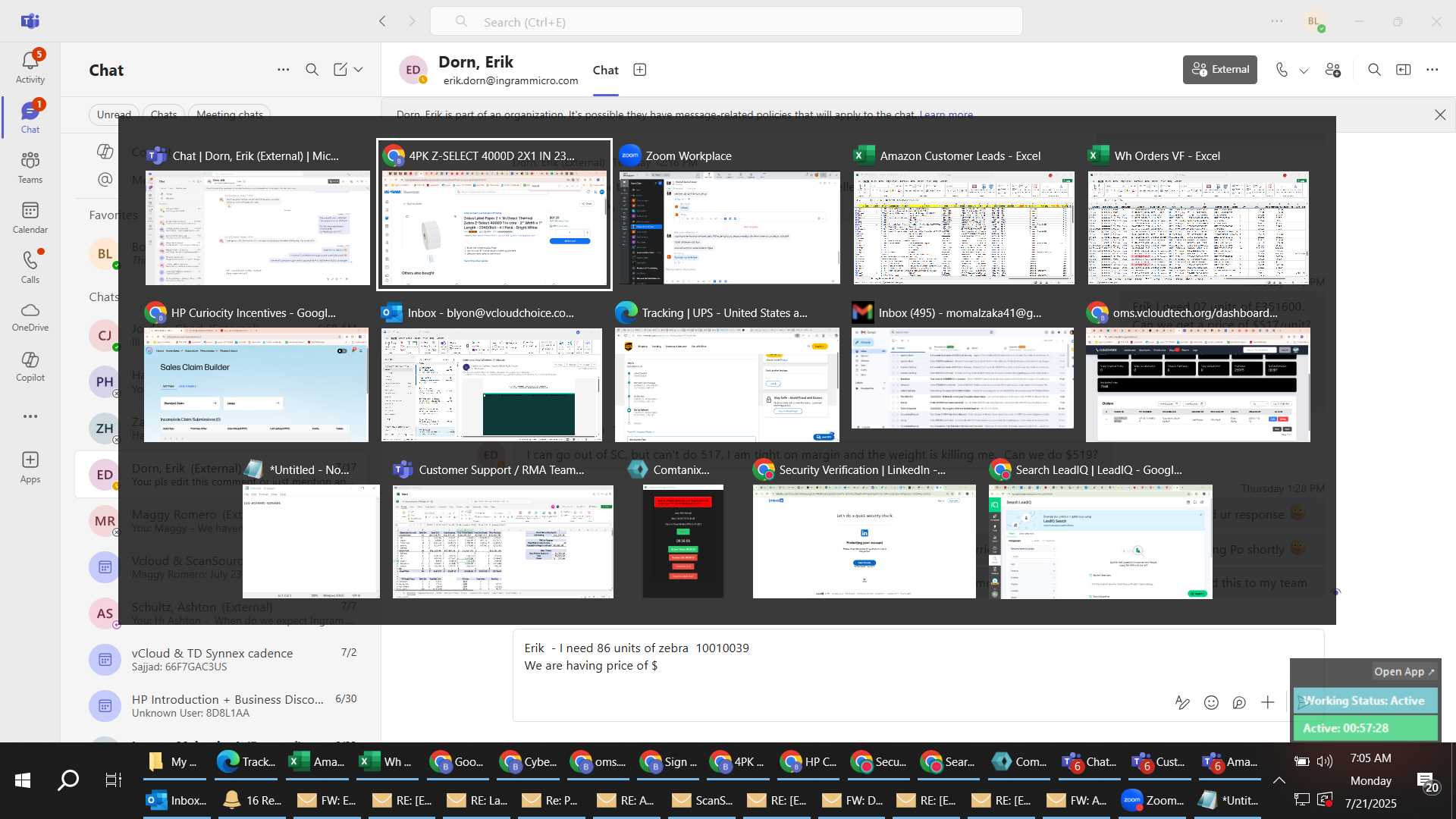Image resolution: width=1456 pixels, height=819 pixels.
Task: Switch to the 4PK Z-SELECT Chrome window
Action: click(x=494, y=216)
